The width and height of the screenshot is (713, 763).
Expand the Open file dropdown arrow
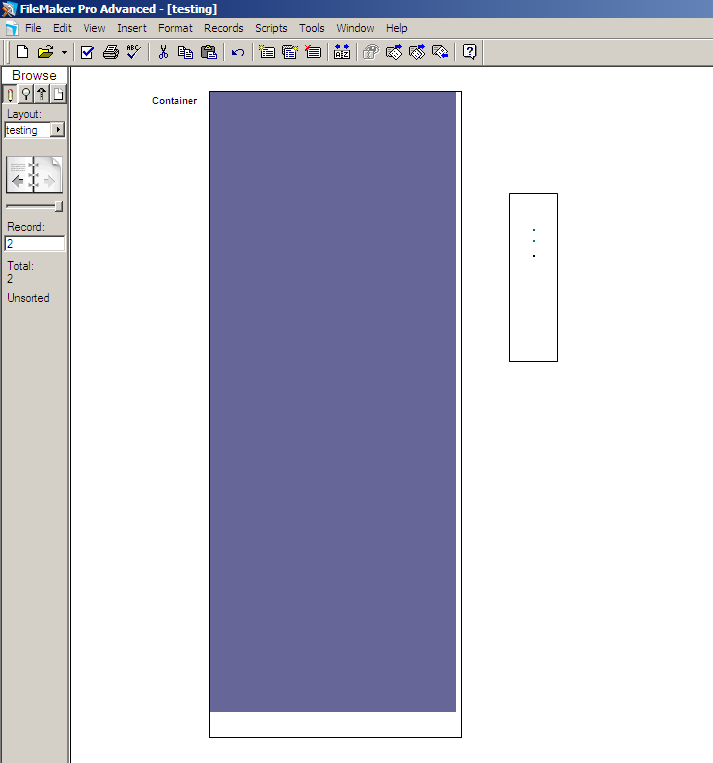pos(64,52)
